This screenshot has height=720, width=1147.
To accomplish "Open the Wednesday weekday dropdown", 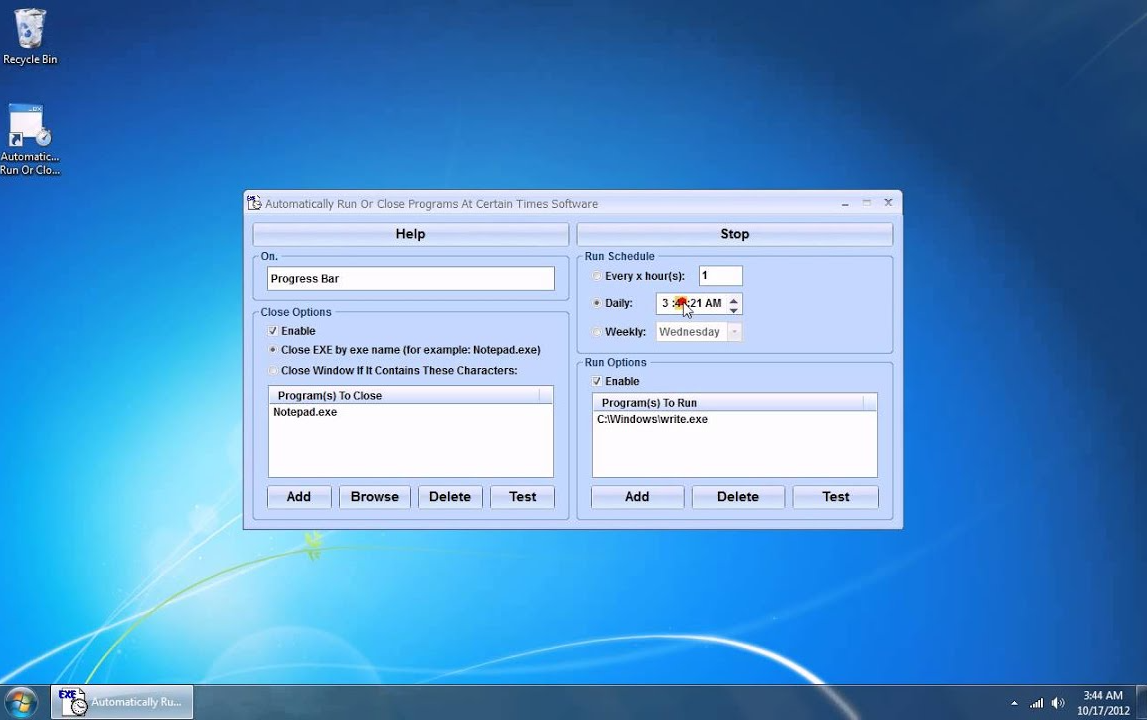I will coord(734,332).
